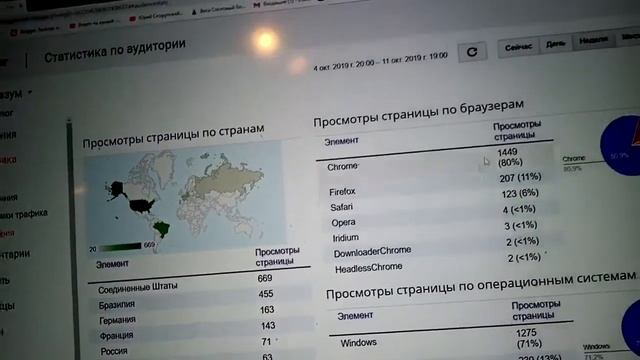
Task: Click the "Бразилия" country row
Action: tap(200, 299)
